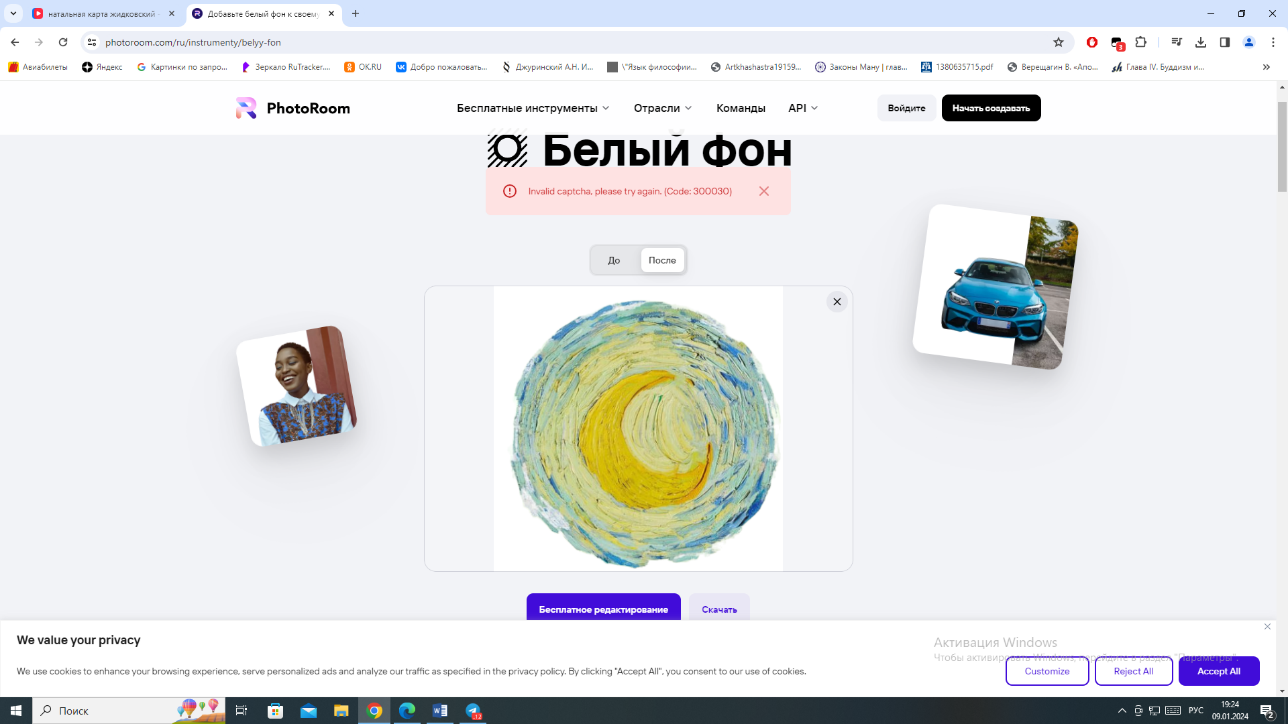
Task: Open the OK.RU bookmark
Action: pos(363,67)
